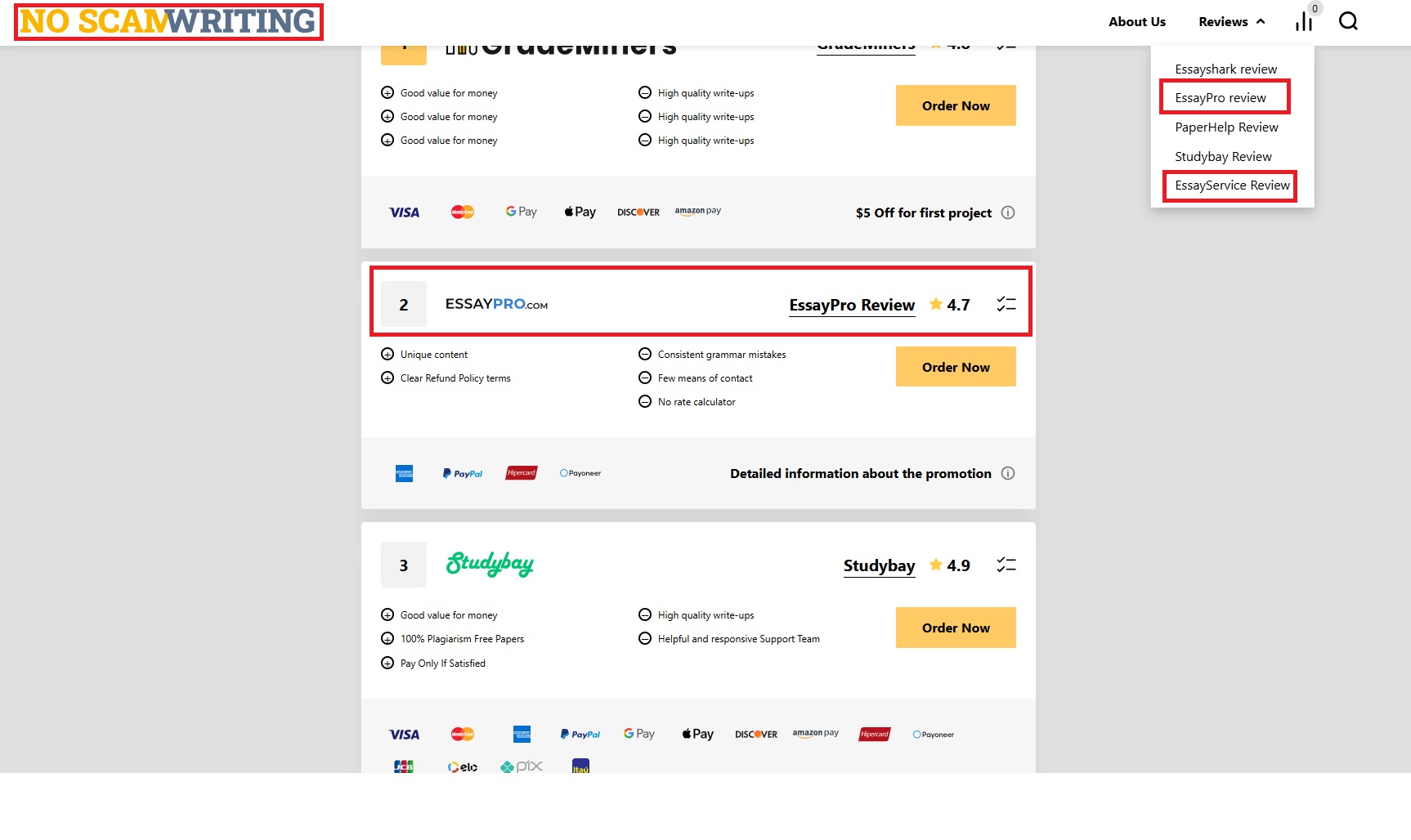Image resolution: width=1411 pixels, height=840 pixels.
Task: Open the search magnifier icon in header
Action: click(x=1348, y=21)
